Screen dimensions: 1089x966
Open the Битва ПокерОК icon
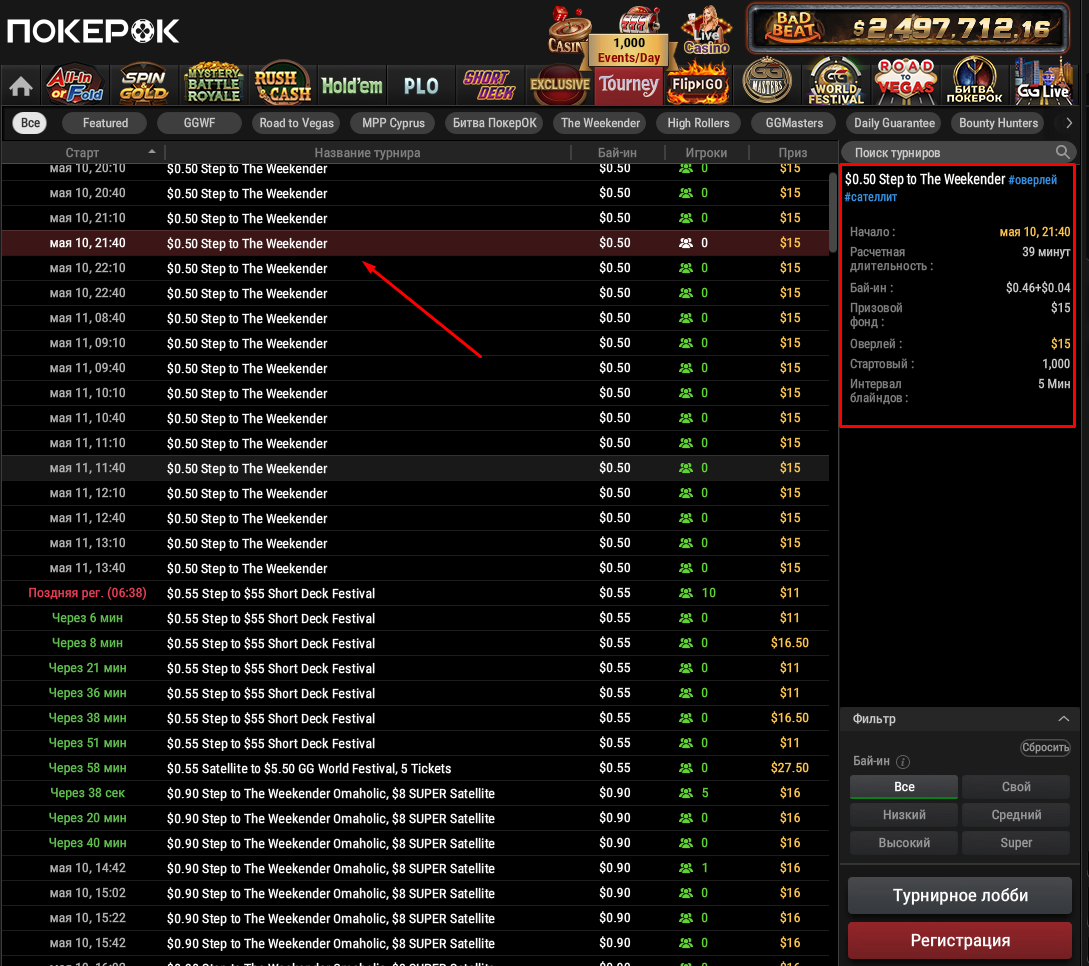point(974,82)
